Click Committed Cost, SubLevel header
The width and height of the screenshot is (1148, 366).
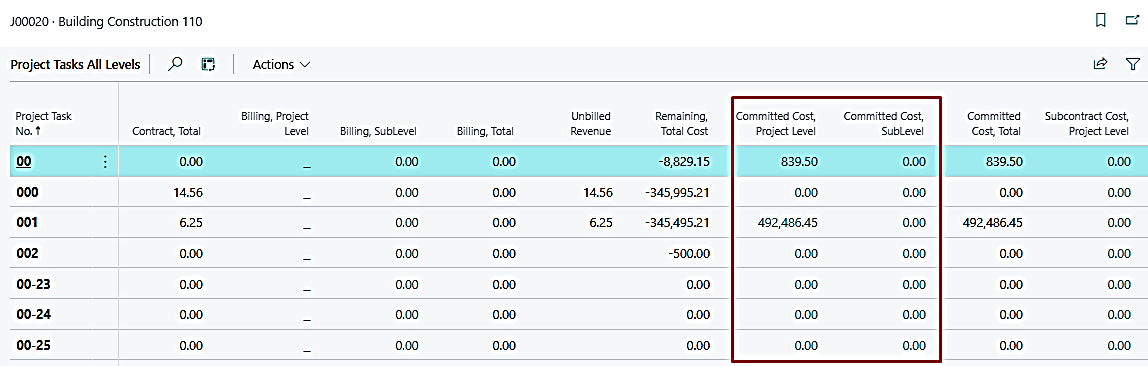[x=884, y=124]
